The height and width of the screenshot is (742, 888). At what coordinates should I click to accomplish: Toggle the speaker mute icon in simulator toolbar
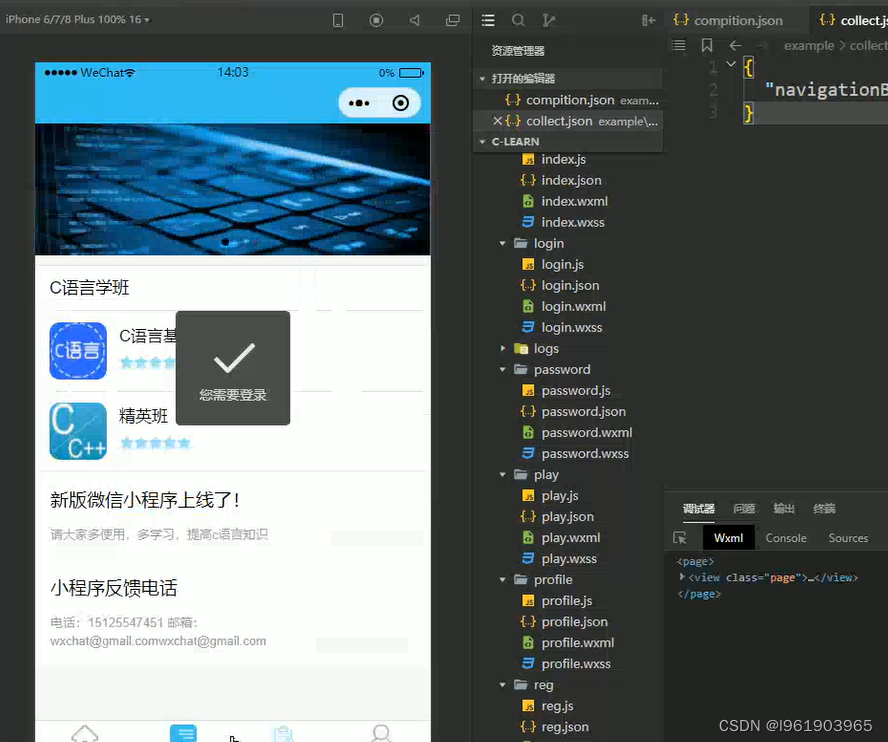pyautogui.click(x=415, y=20)
